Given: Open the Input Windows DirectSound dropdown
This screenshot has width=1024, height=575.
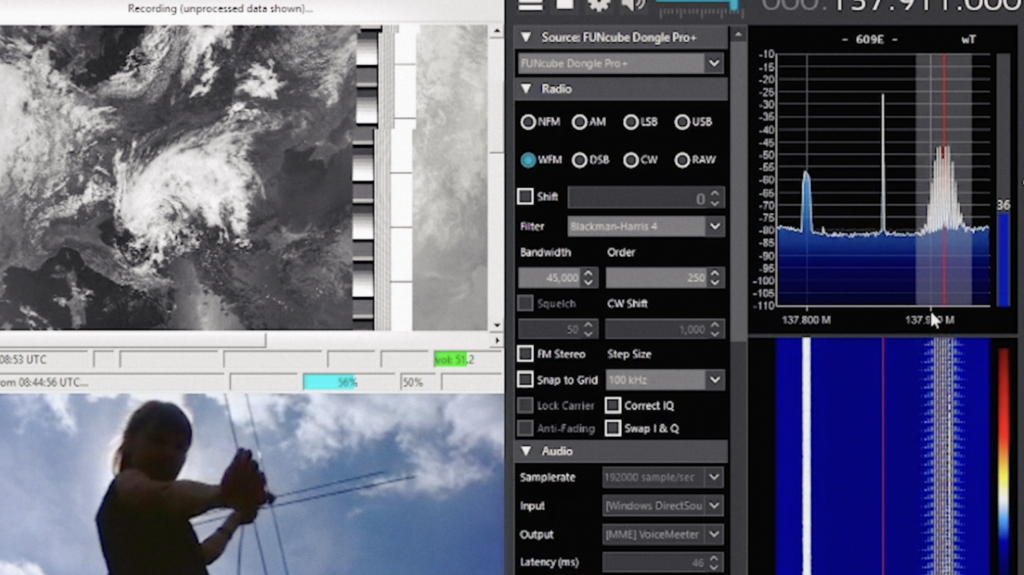Looking at the screenshot, I should point(714,506).
